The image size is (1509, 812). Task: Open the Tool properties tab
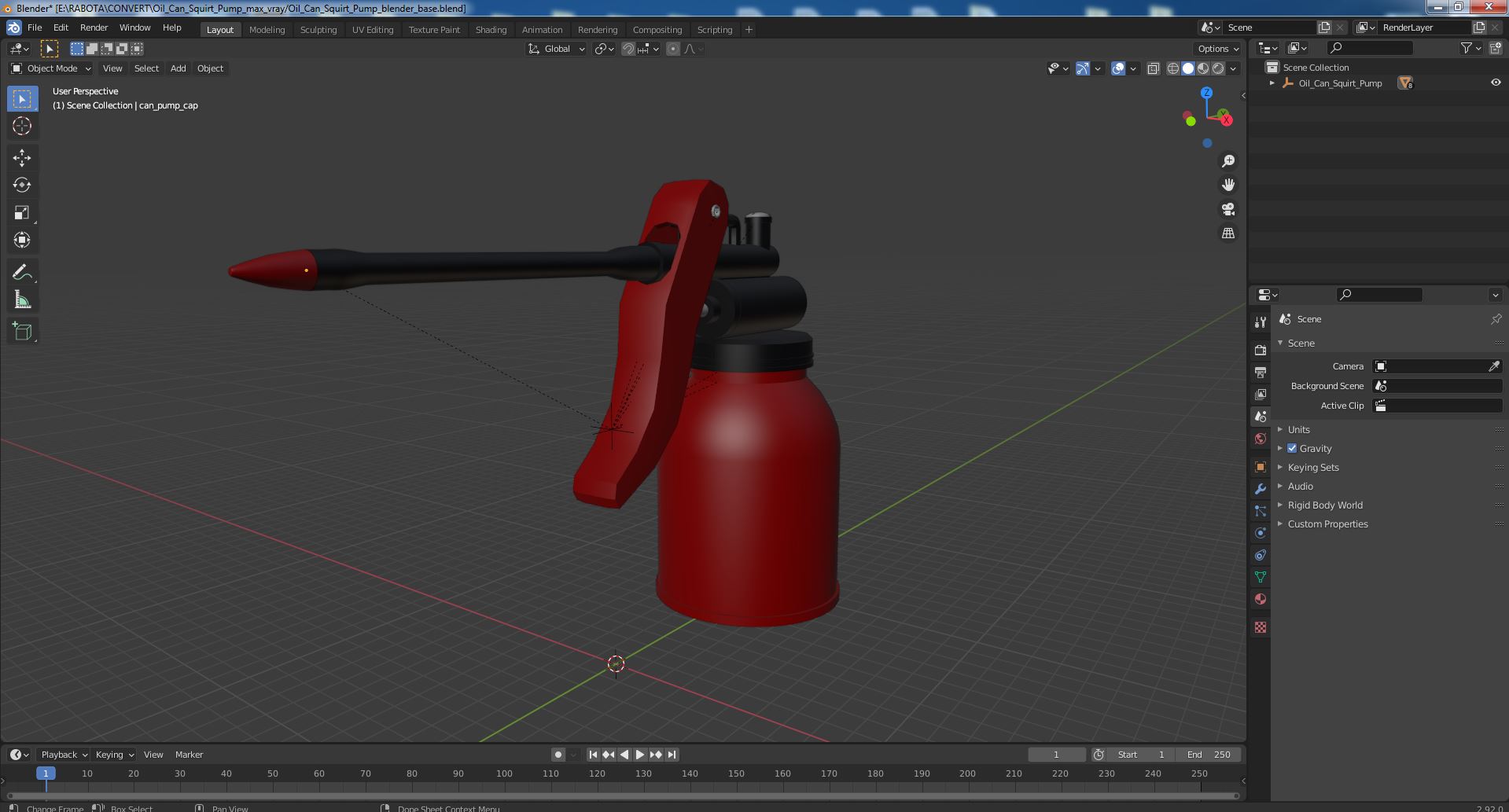pyautogui.click(x=1261, y=322)
